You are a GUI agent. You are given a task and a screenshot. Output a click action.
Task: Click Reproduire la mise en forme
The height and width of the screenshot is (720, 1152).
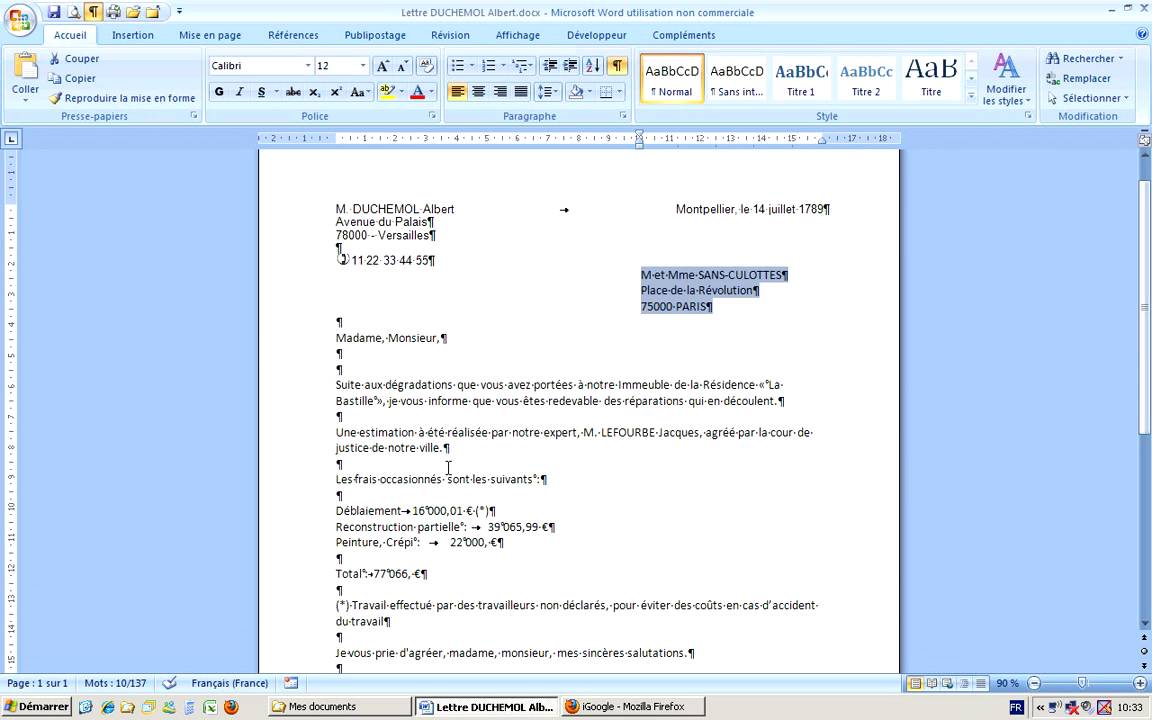(x=122, y=98)
